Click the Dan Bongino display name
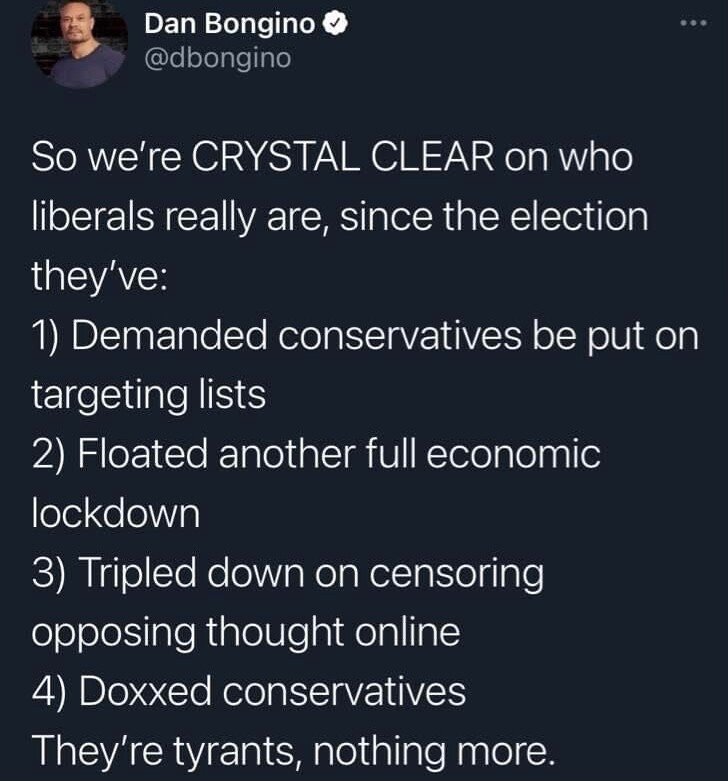The width and height of the screenshot is (728, 781). click(x=229, y=24)
